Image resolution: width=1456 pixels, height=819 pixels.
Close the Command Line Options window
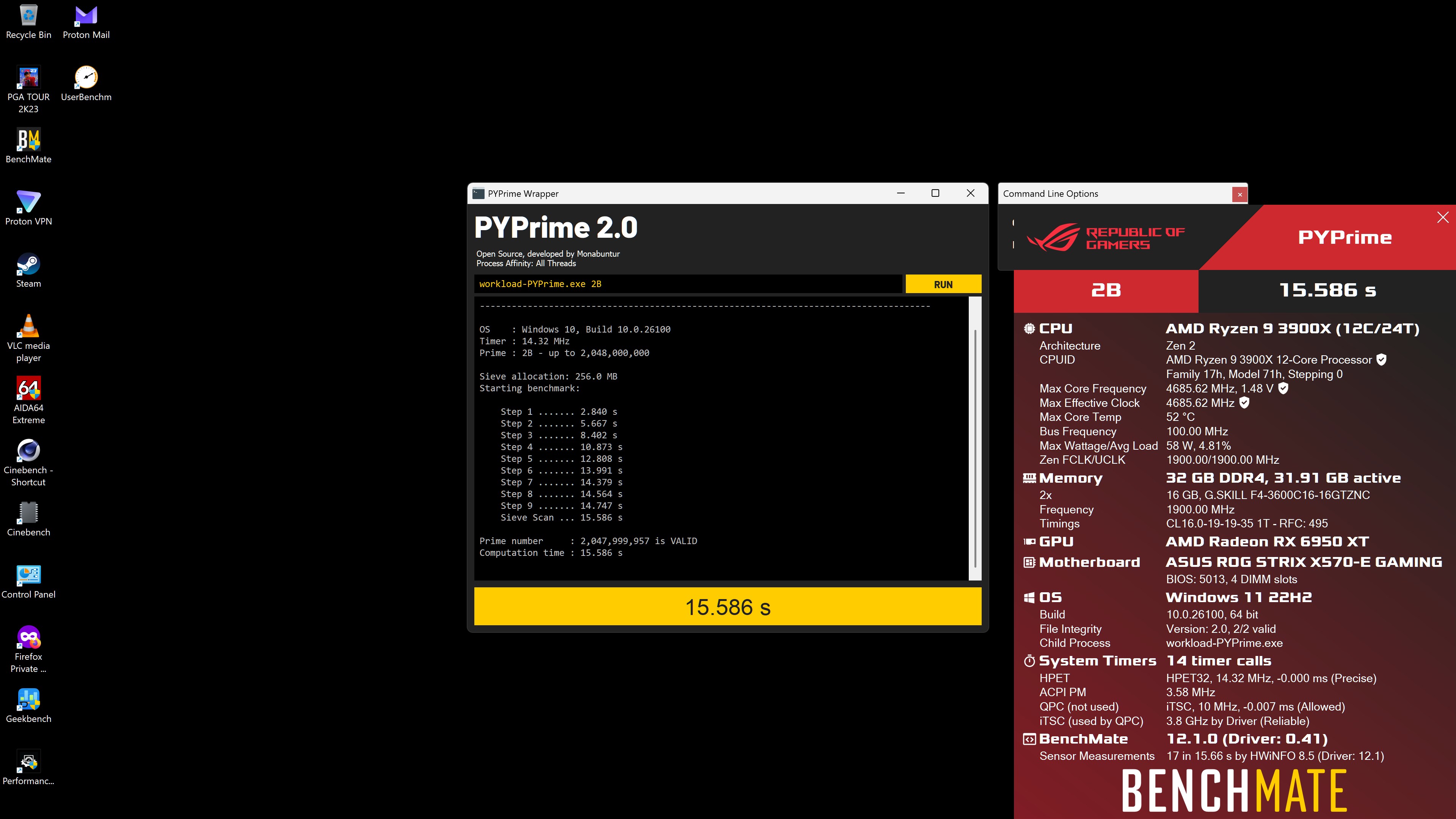click(x=1239, y=194)
